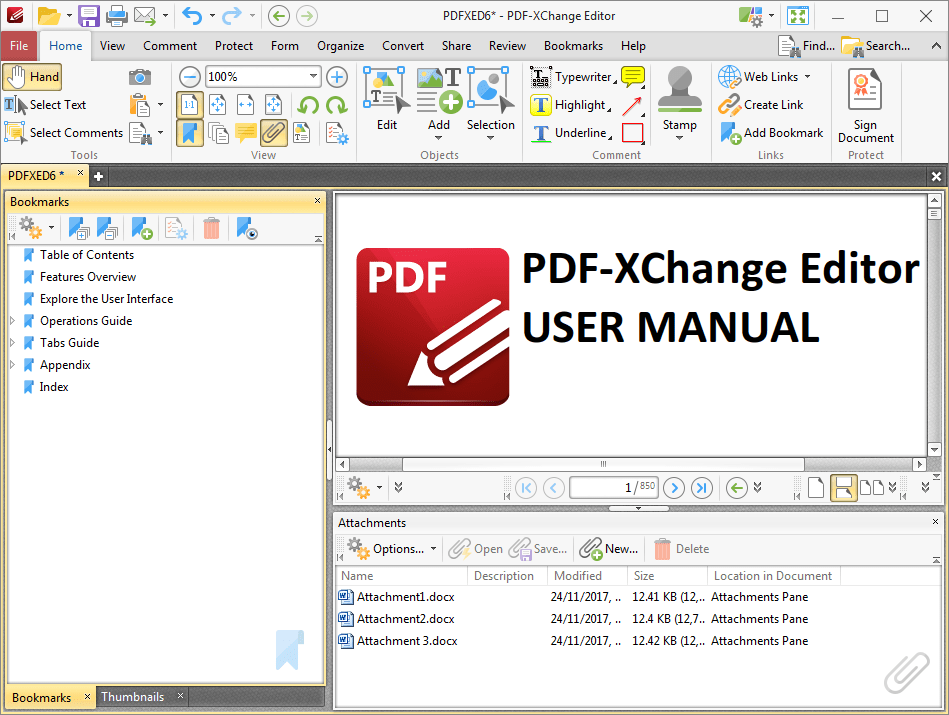This screenshot has width=949, height=715.
Task: Open the Organize ribbon tab
Action: [341, 46]
